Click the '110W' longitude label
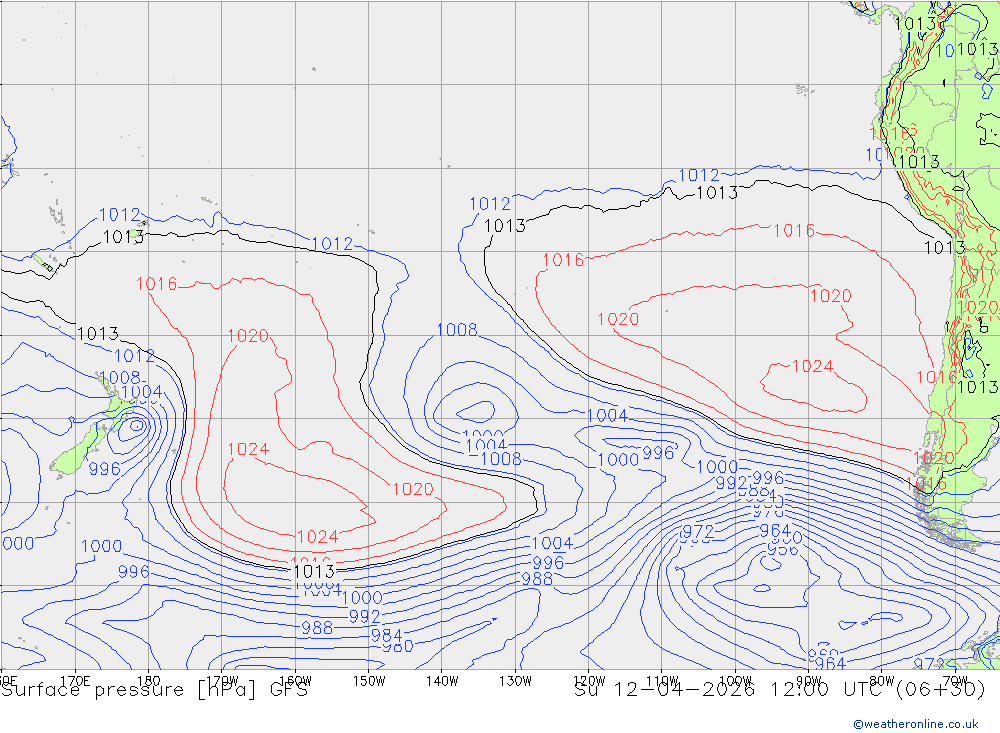Screen dimensions: 1000x733 (662, 681)
